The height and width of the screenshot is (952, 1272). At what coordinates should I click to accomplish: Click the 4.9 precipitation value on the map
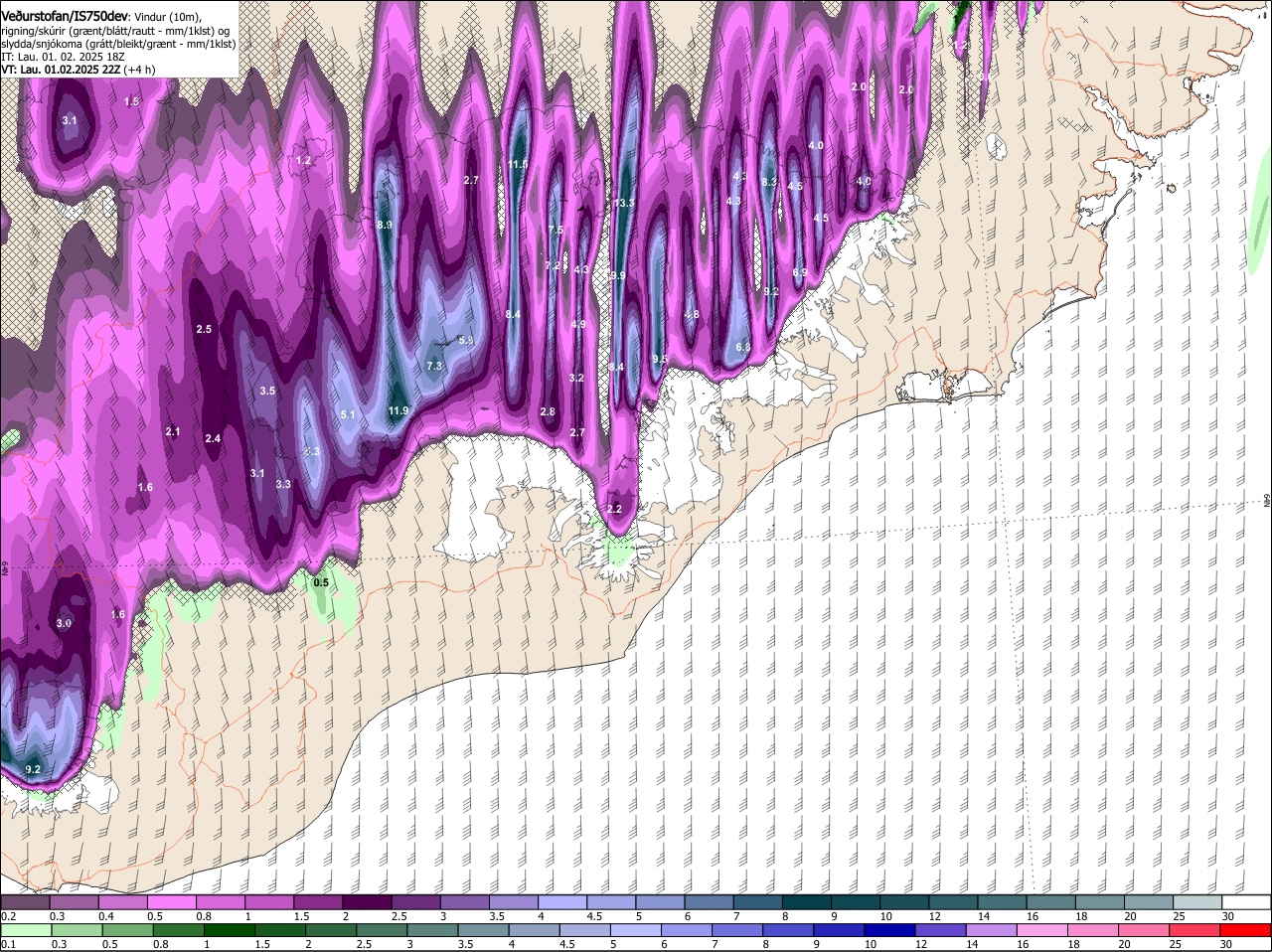tap(578, 324)
